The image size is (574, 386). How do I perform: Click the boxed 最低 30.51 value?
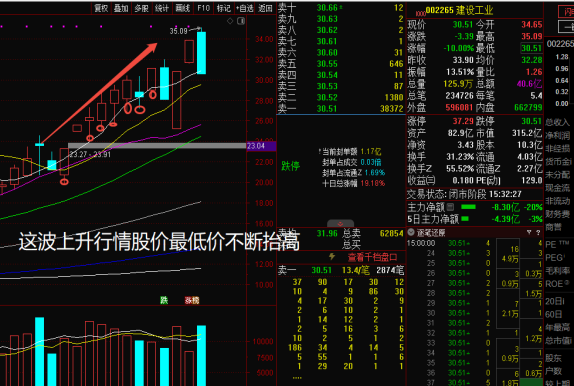coord(532,48)
